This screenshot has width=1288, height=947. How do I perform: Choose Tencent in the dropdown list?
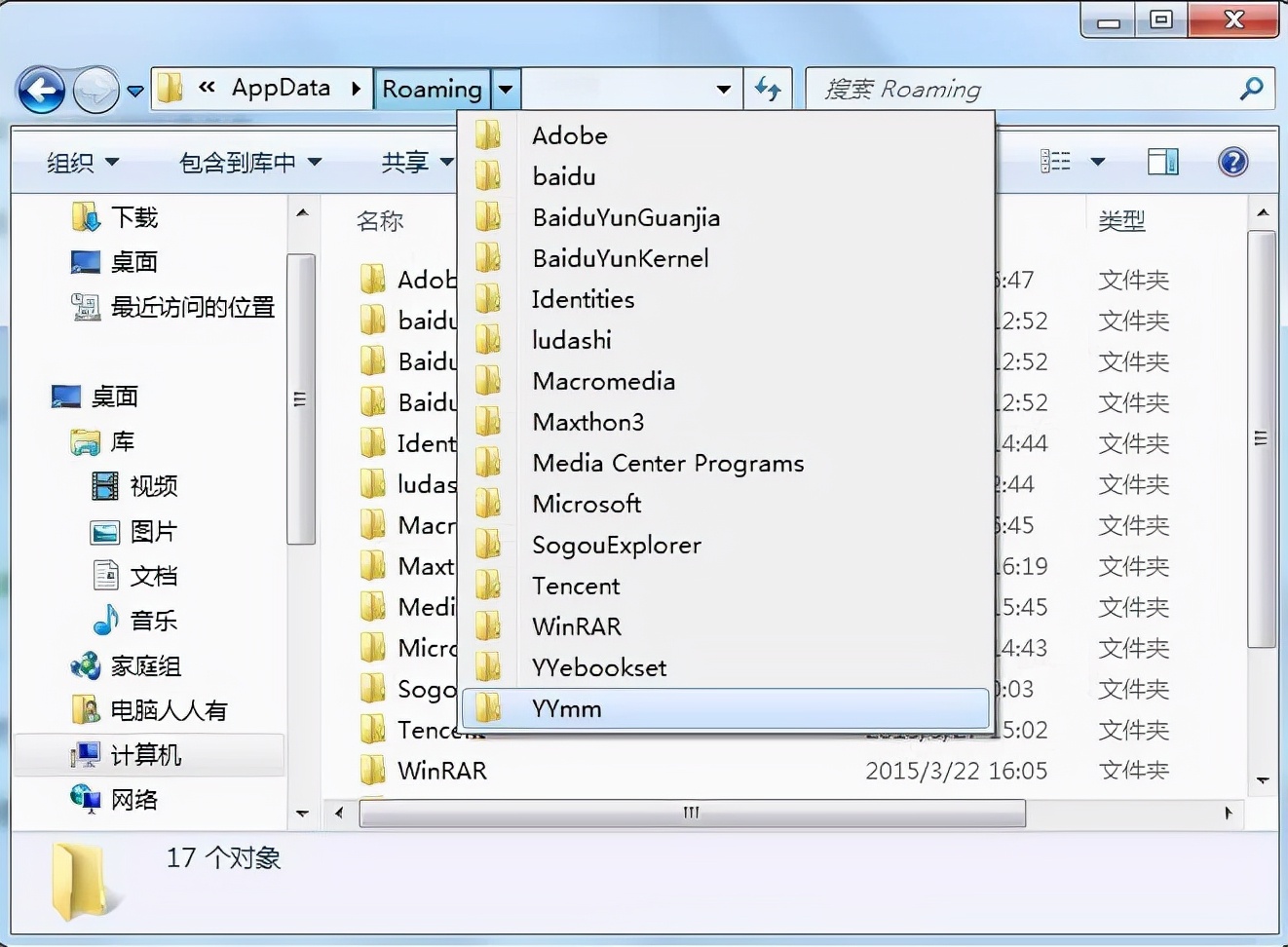point(727,586)
